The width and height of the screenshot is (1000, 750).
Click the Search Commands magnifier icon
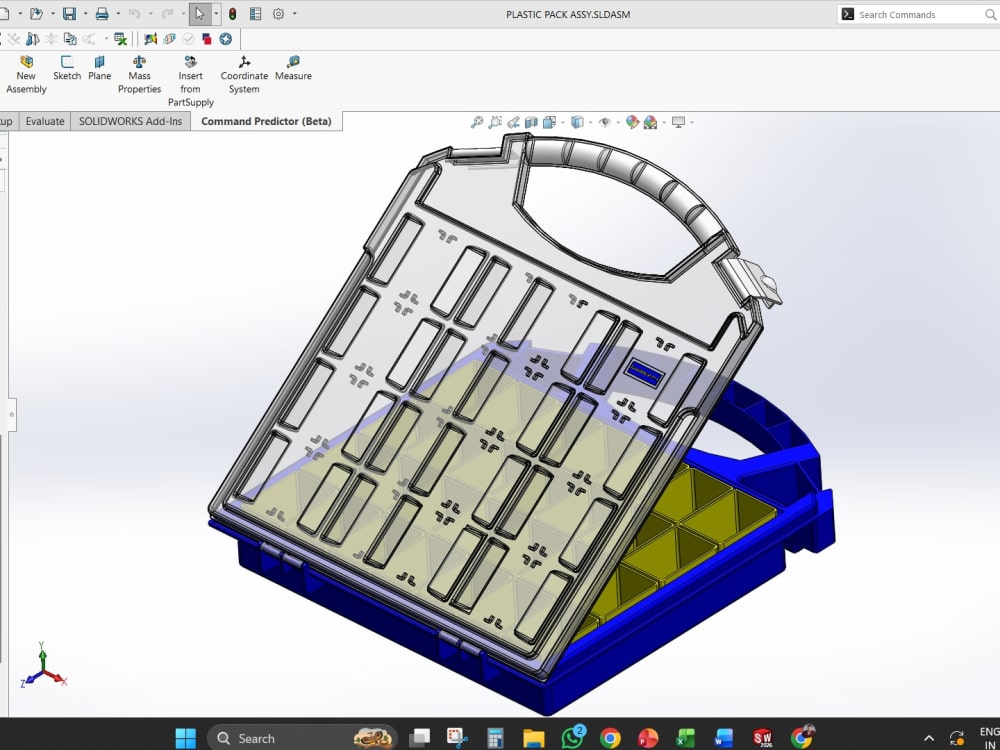[990, 14]
